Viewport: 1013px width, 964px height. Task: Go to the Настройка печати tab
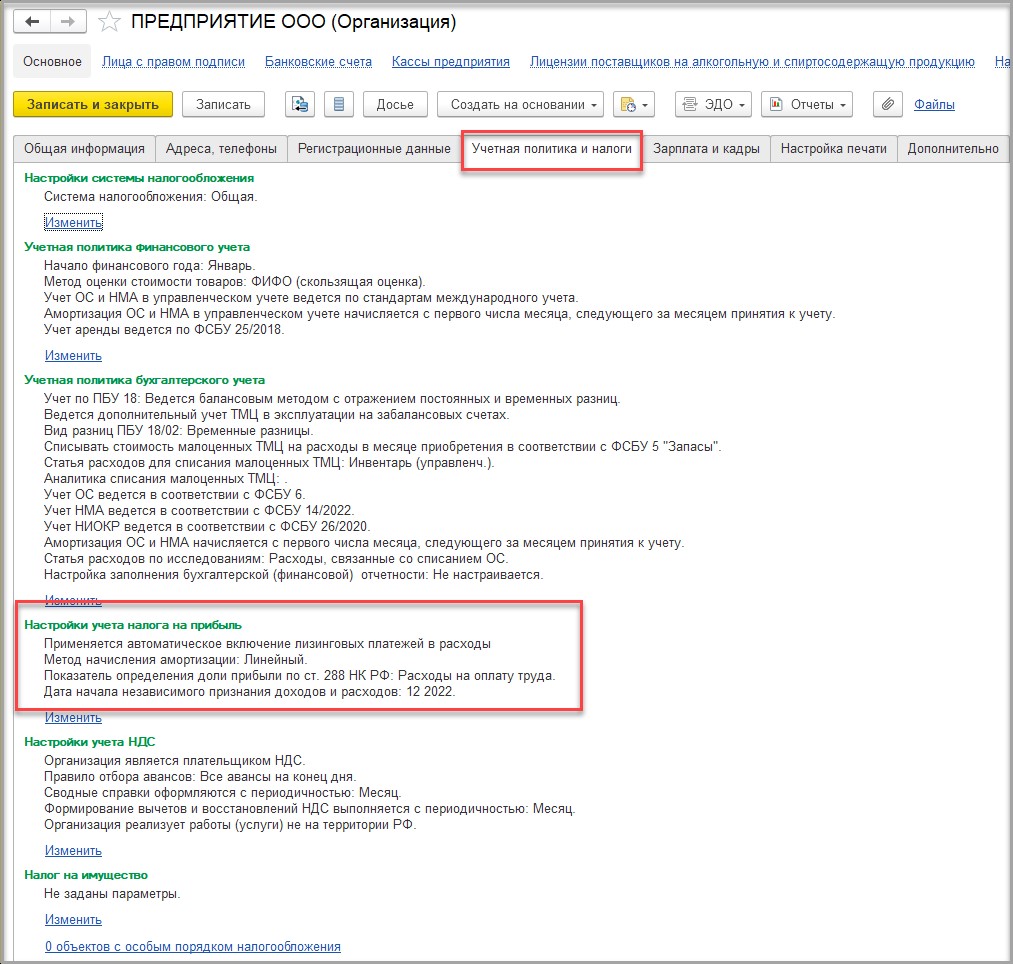(x=833, y=149)
